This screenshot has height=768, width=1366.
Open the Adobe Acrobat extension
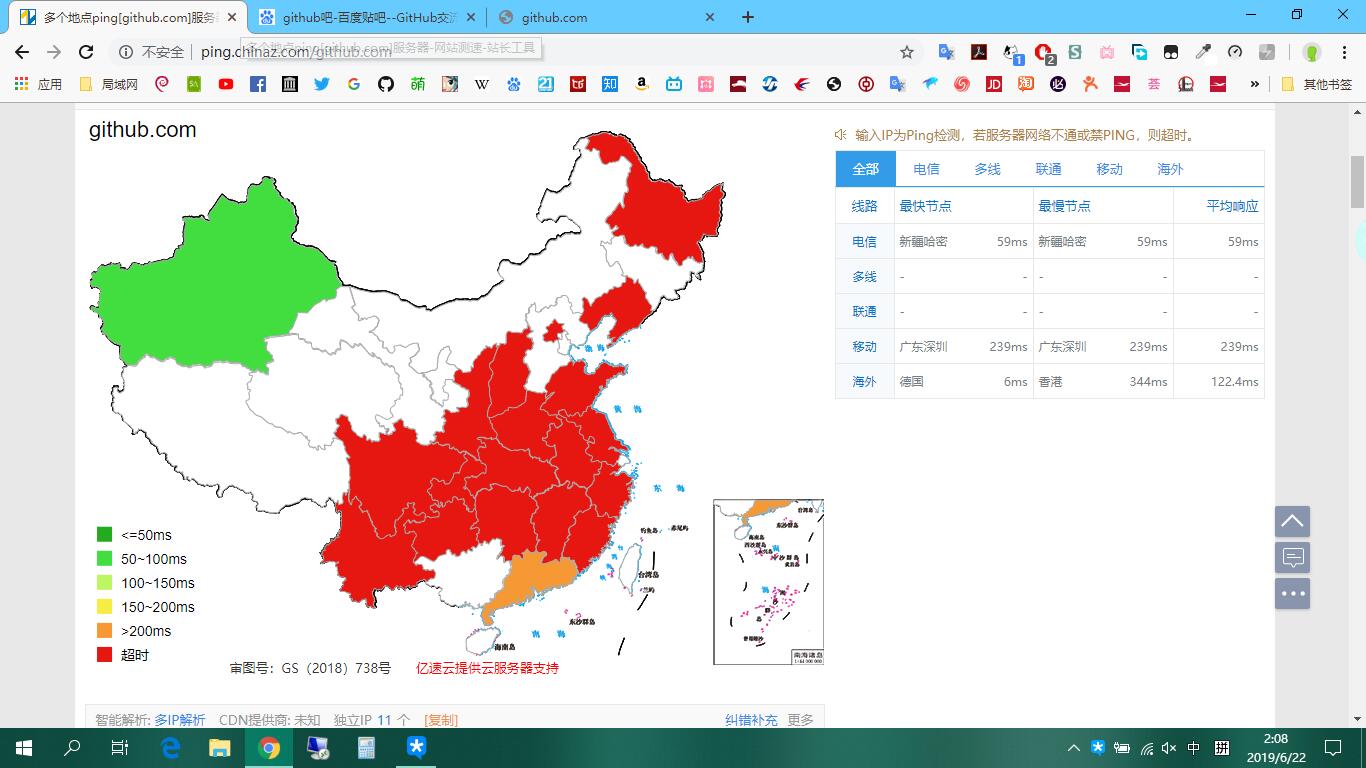(x=979, y=52)
